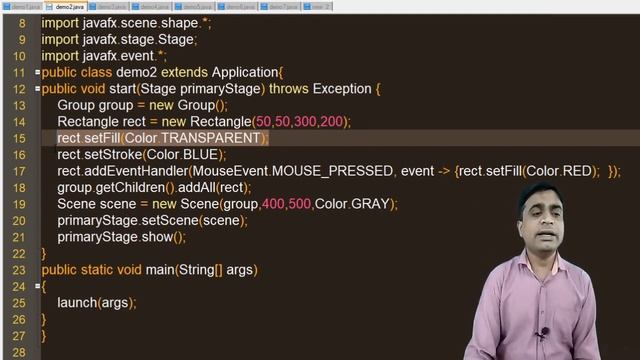
Task: Open the demo7.java tab
Action: 280,7
